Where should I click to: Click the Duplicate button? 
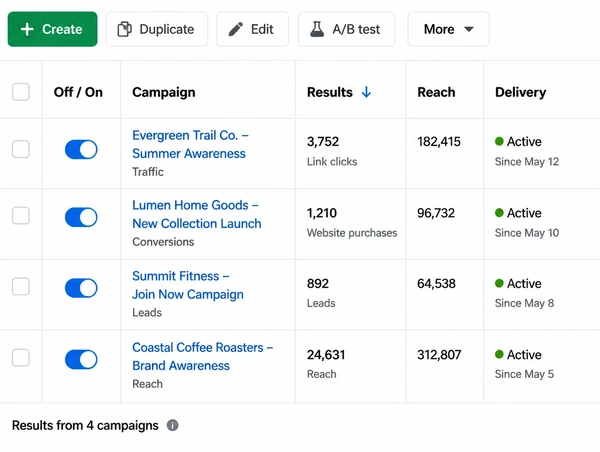click(x=157, y=29)
